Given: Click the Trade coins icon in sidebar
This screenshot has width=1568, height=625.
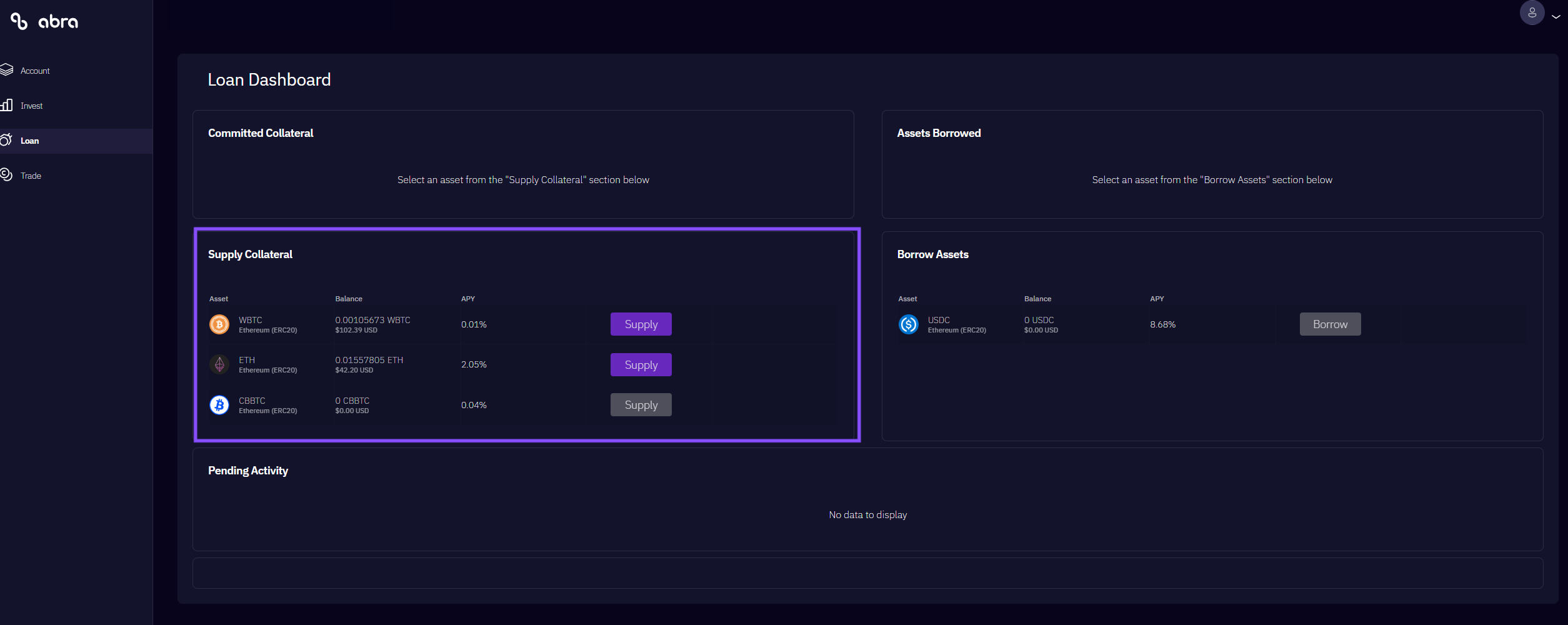Looking at the screenshot, I should (x=6, y=175).
